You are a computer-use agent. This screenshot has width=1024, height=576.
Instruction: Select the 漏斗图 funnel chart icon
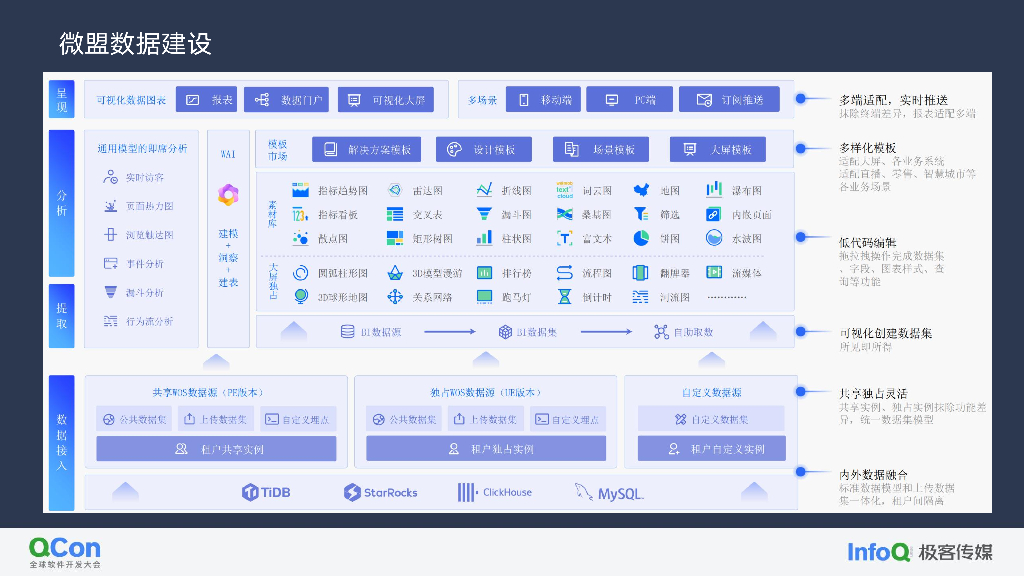click(x=484, y=214)
